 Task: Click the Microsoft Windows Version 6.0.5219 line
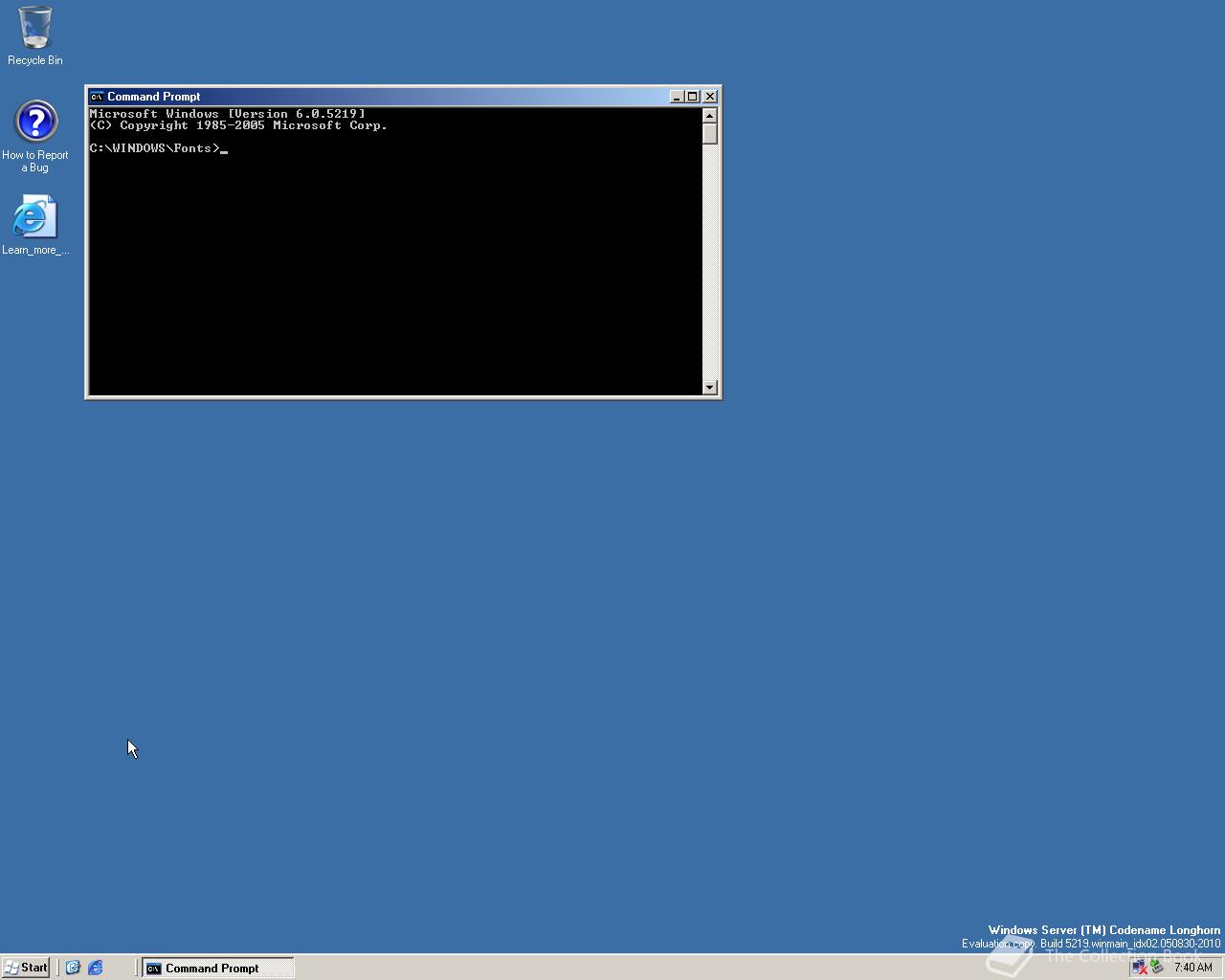click(228, 114)
